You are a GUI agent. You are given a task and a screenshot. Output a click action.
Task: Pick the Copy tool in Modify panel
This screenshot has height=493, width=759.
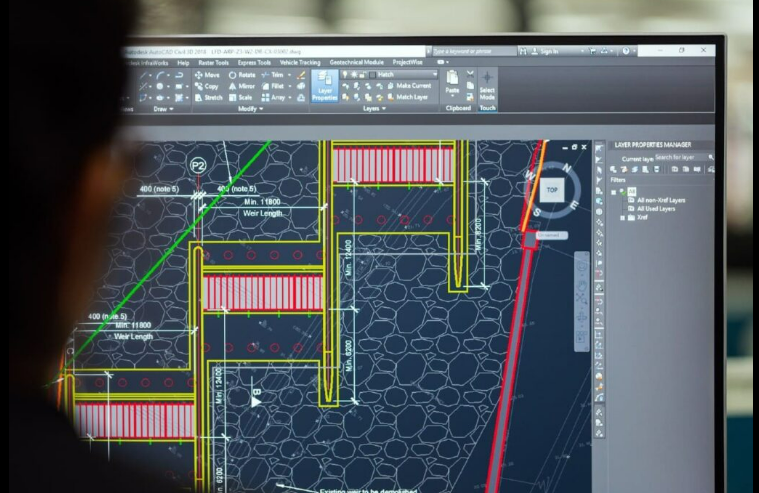pyautogui.click(x=207, y=86)
